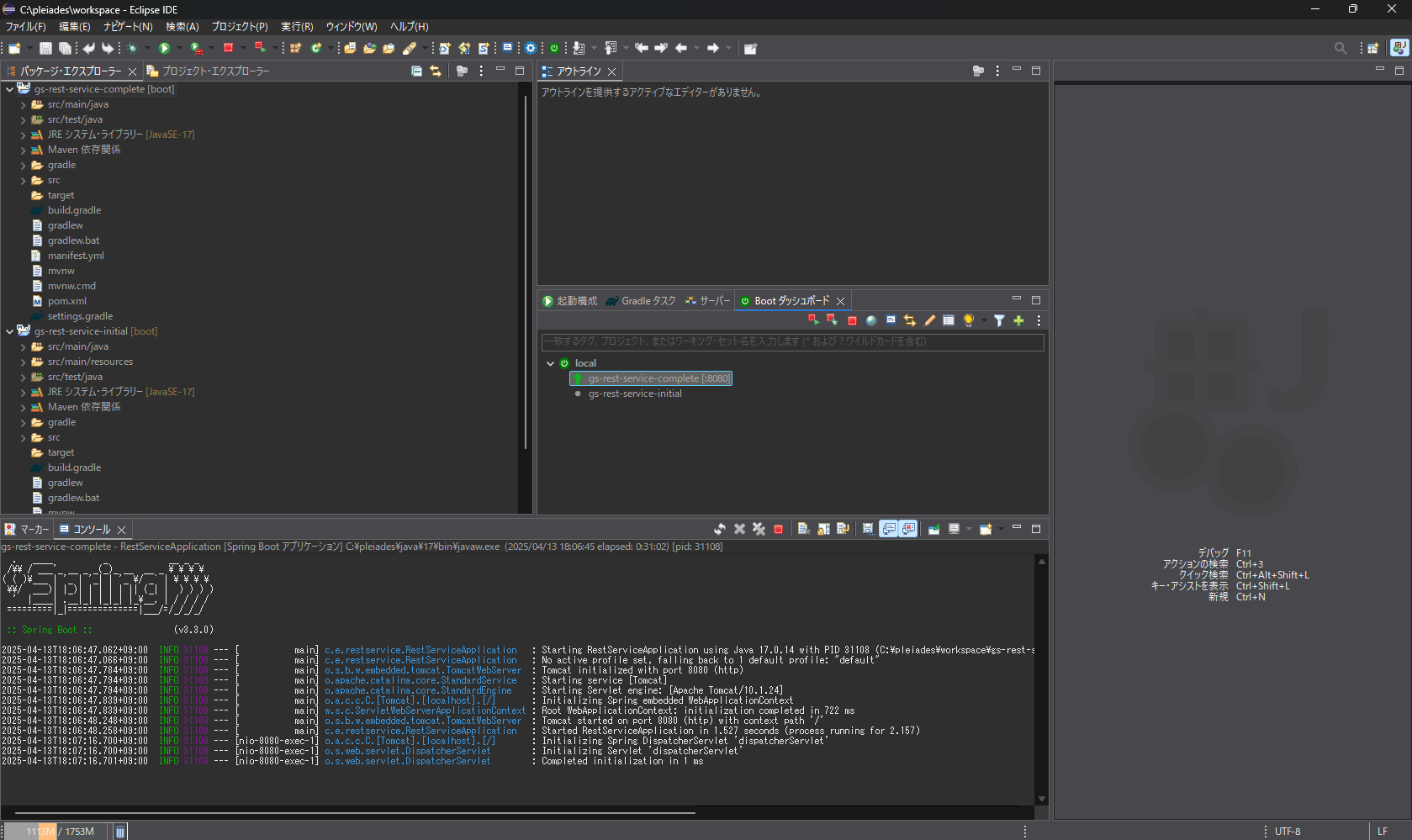
Task: Click the green Boot Dashboard power icon in main toolbar
Action: 554,48
